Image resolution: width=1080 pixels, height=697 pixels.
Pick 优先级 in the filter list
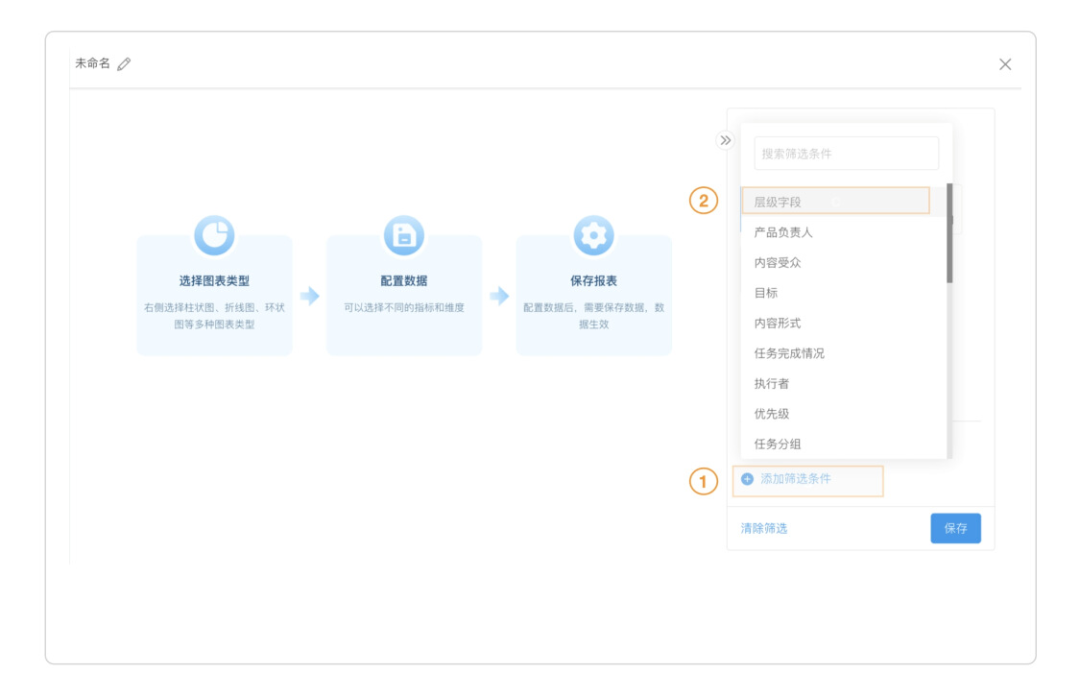(x=772, y=414)
